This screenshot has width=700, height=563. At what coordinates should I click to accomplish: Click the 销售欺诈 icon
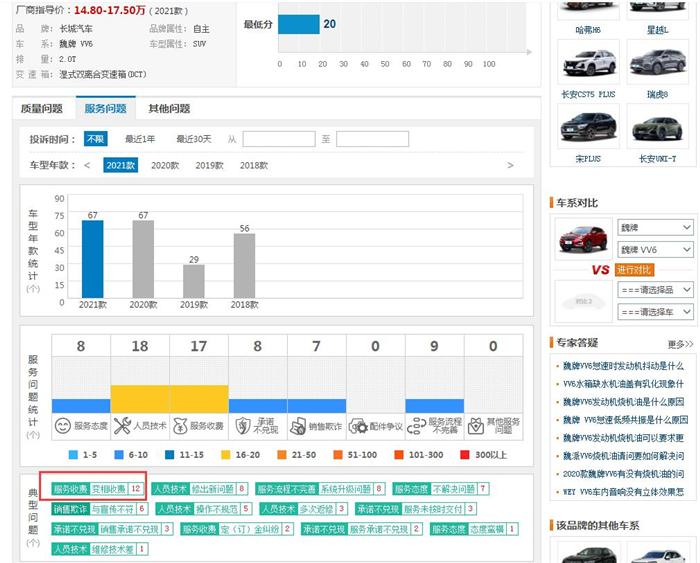coord(298,426)
